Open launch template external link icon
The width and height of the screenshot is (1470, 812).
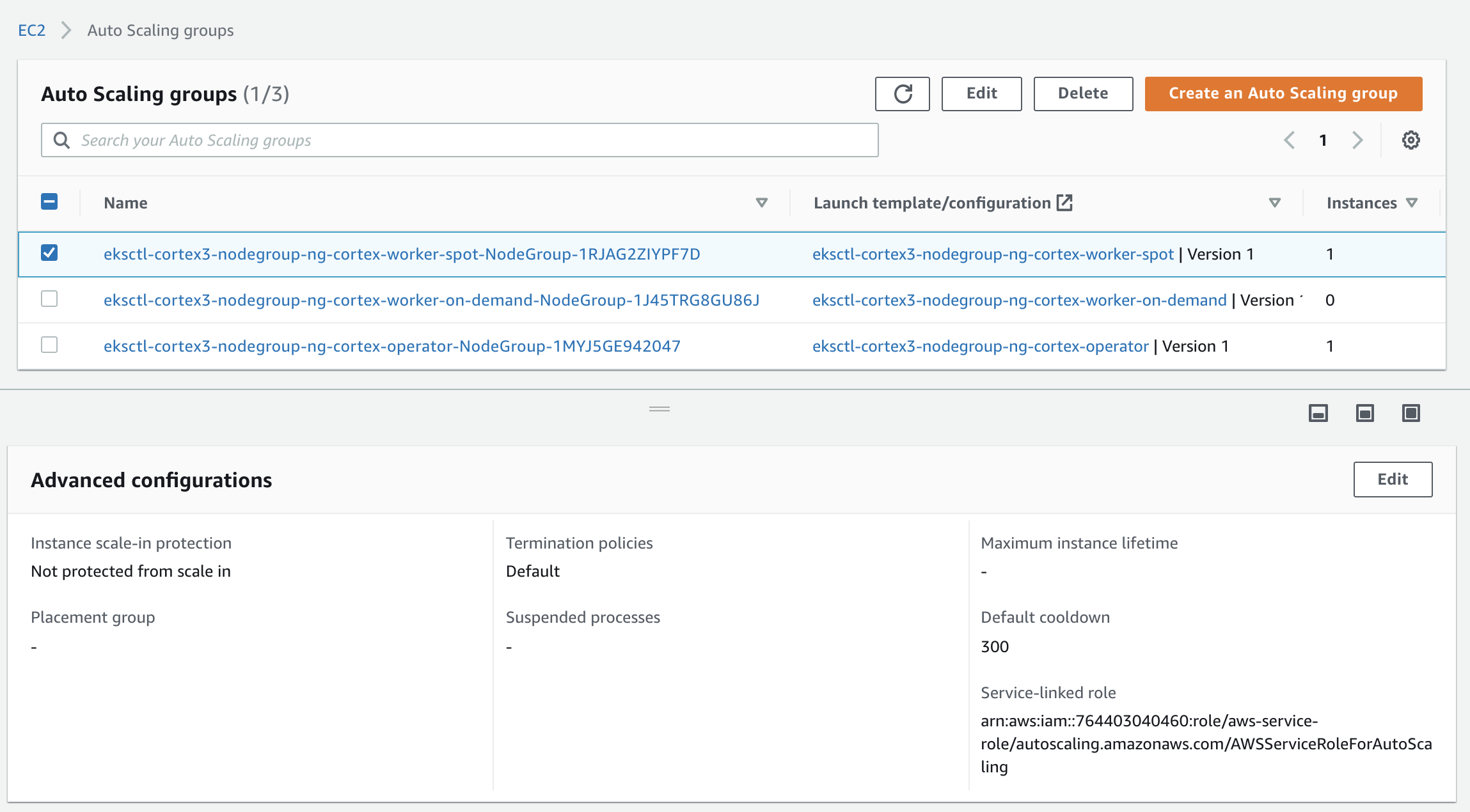point(1064,203)
